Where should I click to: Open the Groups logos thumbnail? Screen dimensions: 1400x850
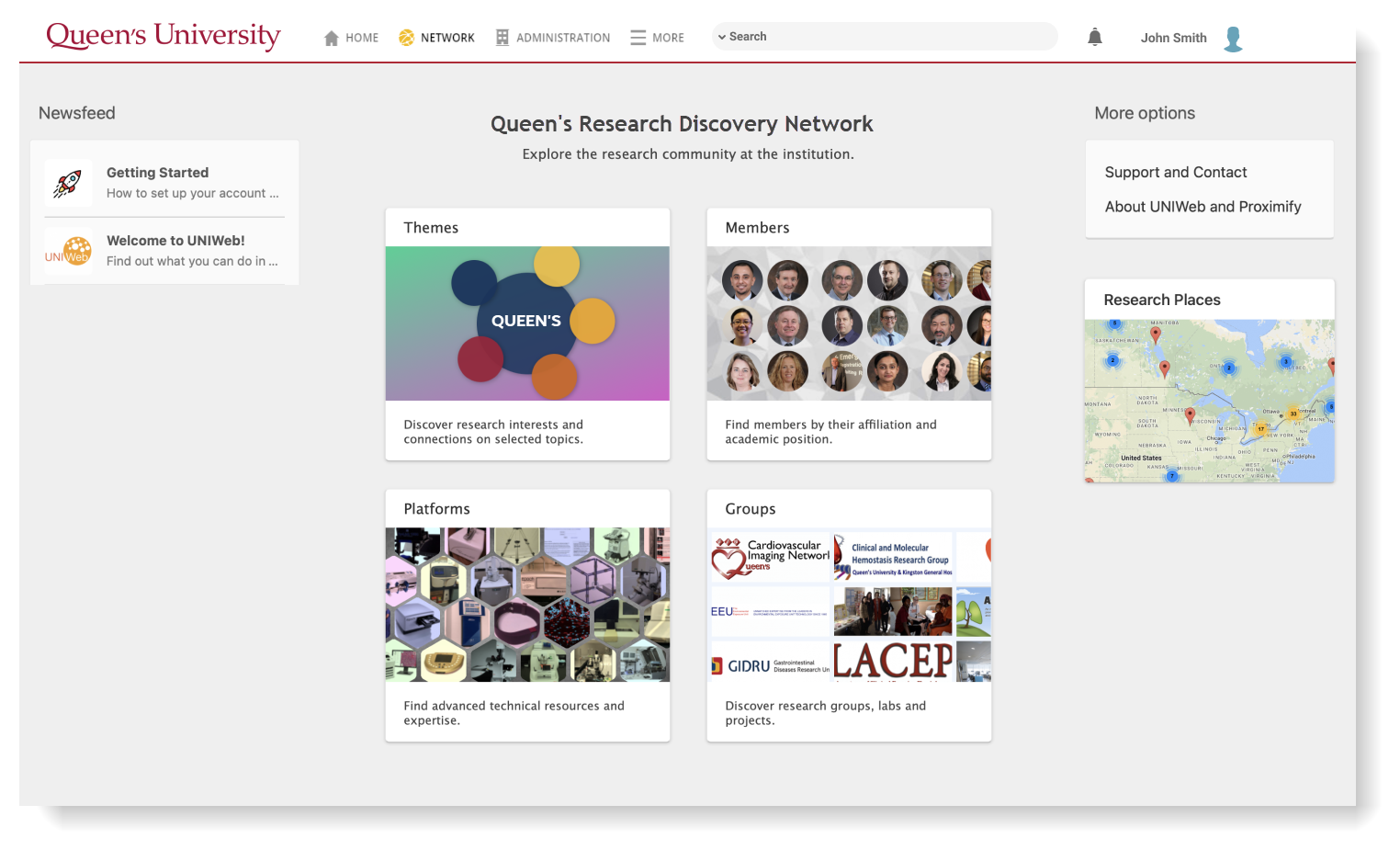coord(849,605)
